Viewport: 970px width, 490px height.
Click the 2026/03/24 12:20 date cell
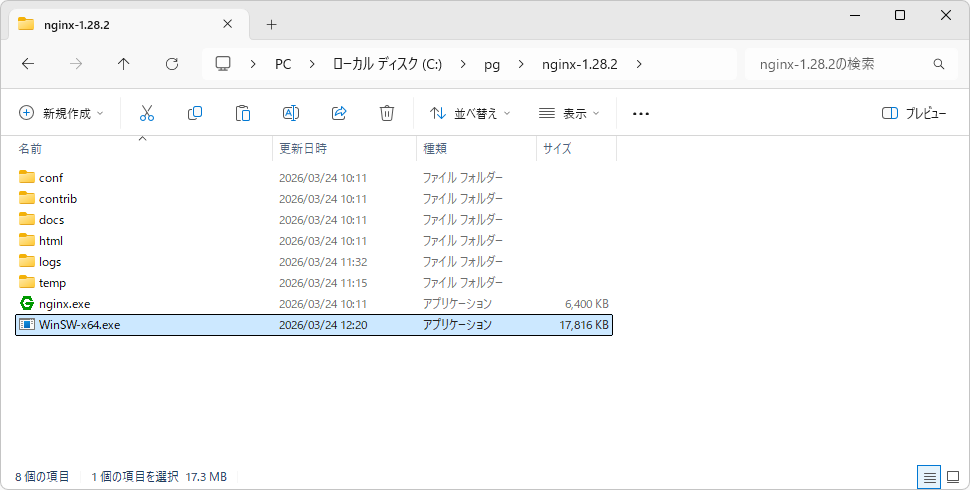(323, 325)
